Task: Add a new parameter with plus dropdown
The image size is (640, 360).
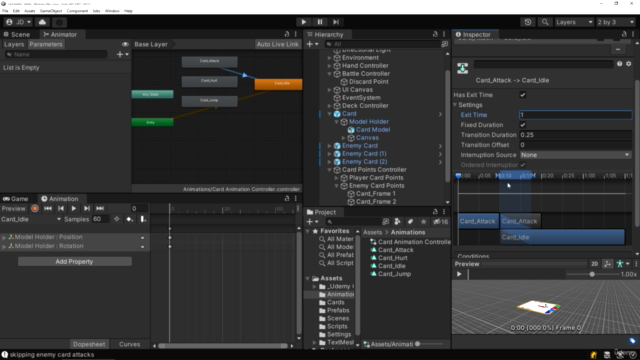Action: coord(122,54)
